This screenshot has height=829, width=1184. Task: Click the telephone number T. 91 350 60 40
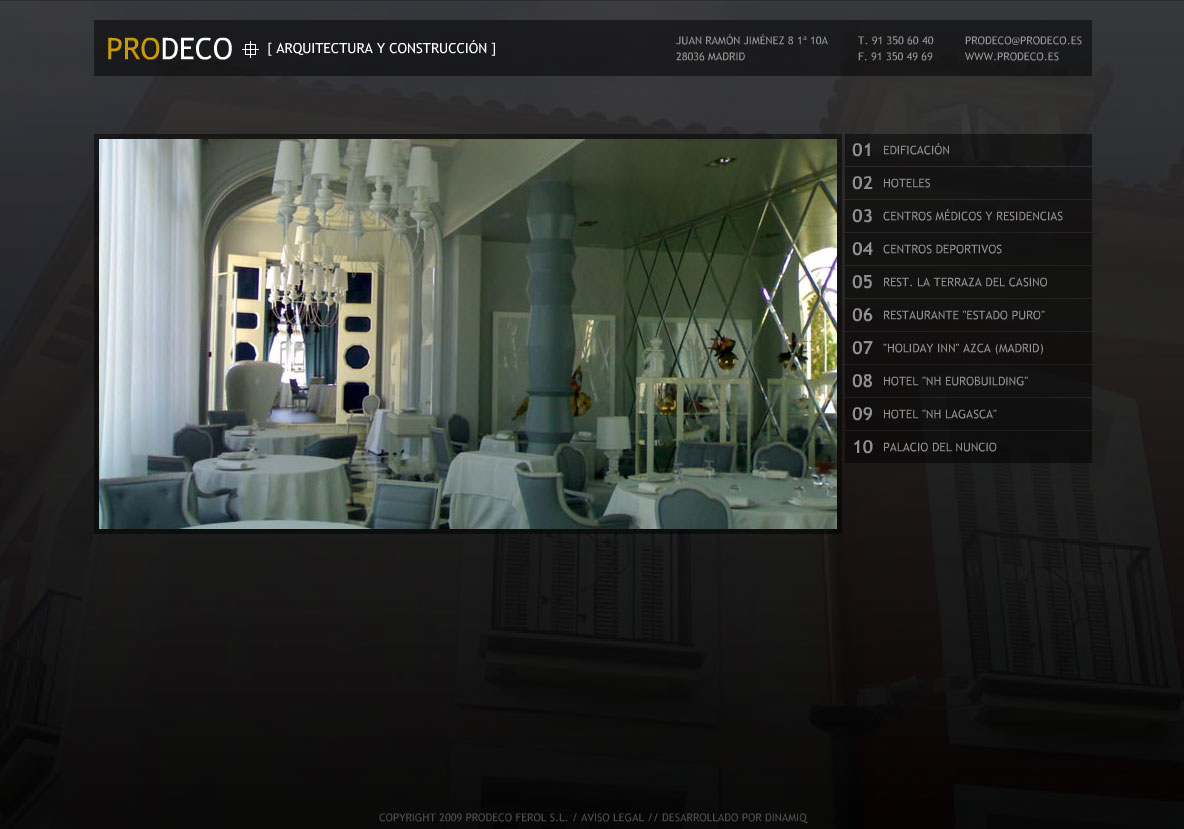point(896,41)
